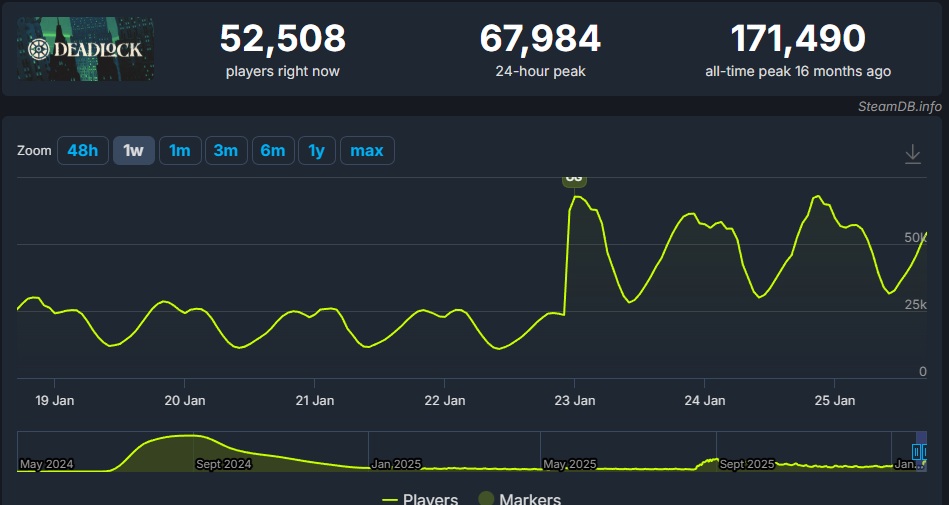949x505 pixels.
Task: Click May 2025 in the navigator
Action: click(570, 464)
